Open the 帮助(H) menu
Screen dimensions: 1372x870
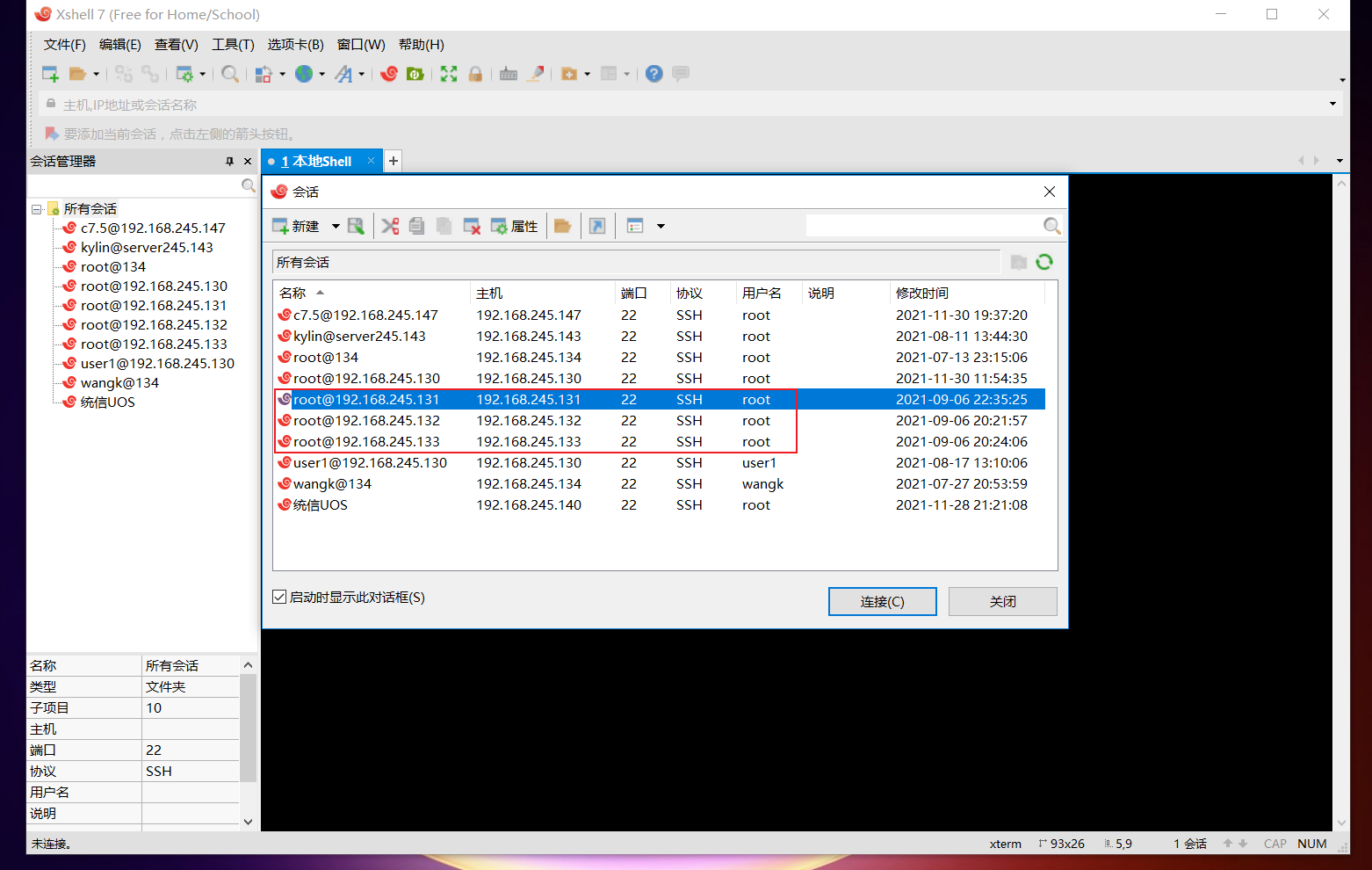(422, 44)
